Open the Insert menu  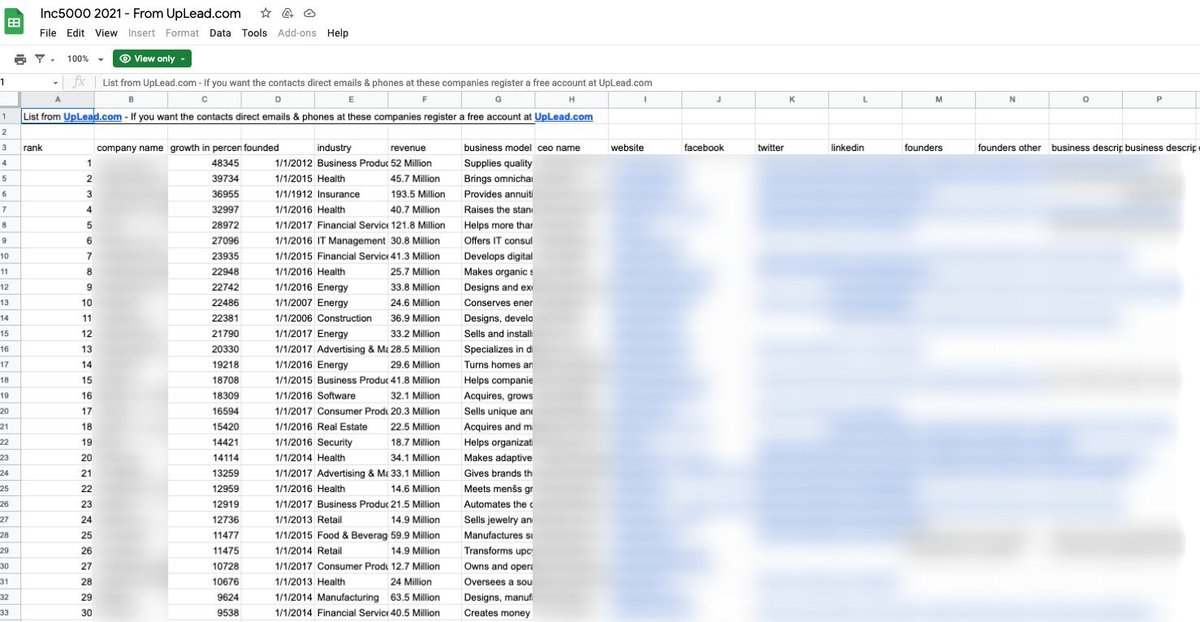coord(142,33)
